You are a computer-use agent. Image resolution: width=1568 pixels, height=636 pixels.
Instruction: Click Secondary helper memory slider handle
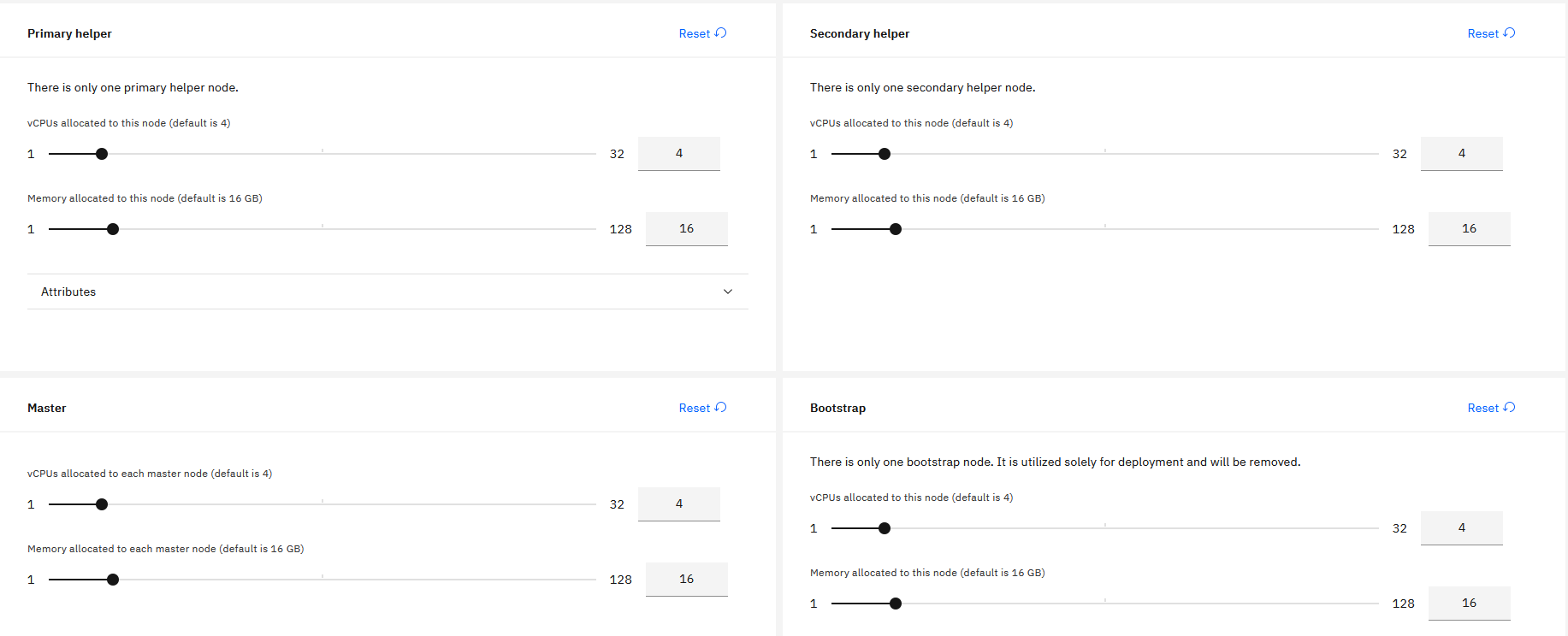(x=896, y=229)
